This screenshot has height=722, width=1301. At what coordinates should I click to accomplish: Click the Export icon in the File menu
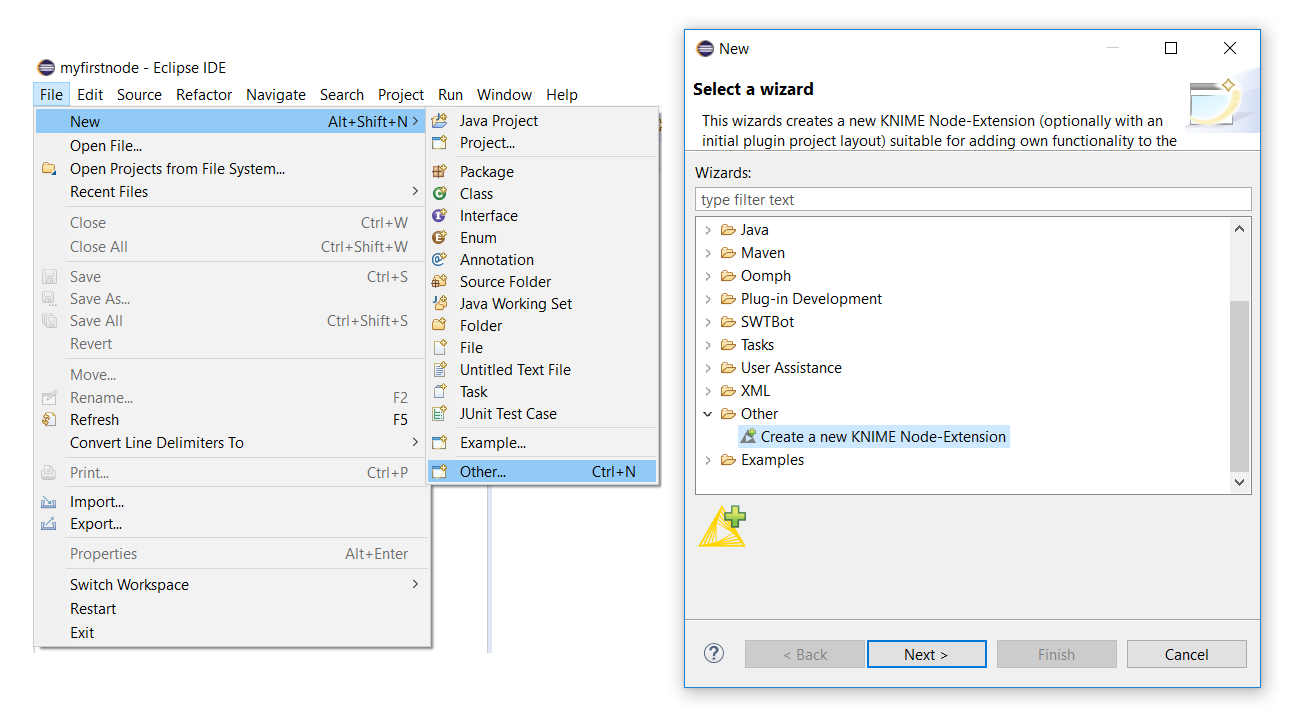point(49,524)
